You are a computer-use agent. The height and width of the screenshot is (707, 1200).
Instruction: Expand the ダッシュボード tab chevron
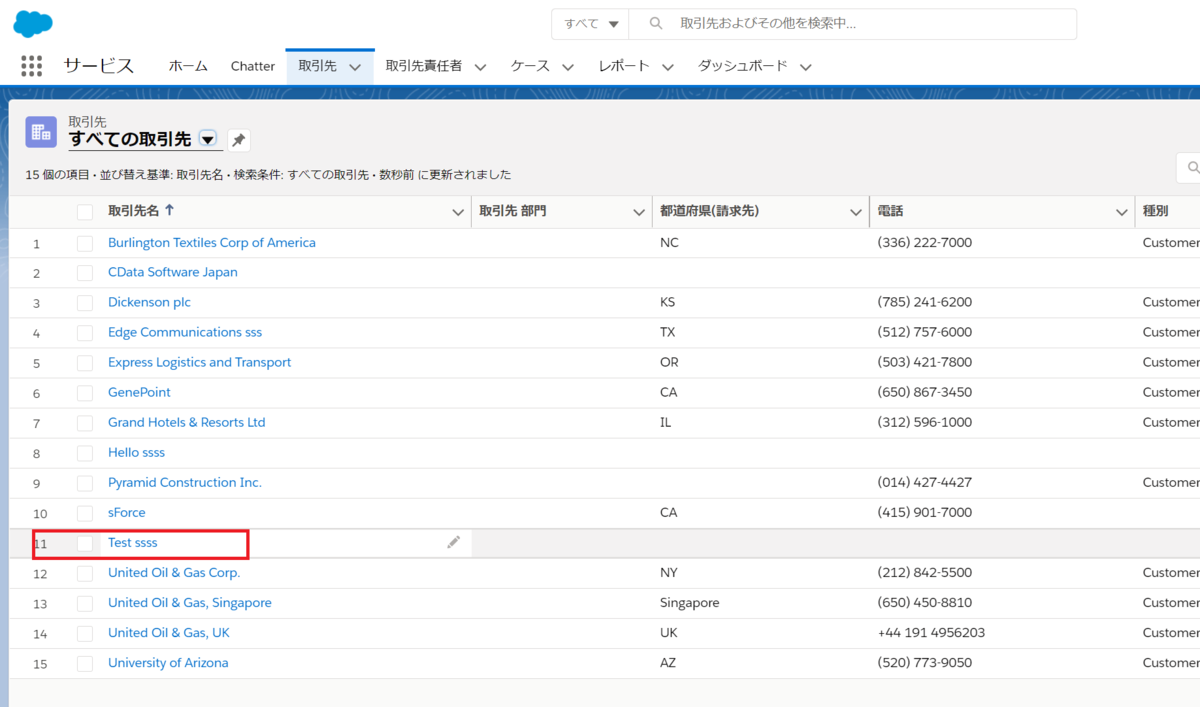[805, 67]
